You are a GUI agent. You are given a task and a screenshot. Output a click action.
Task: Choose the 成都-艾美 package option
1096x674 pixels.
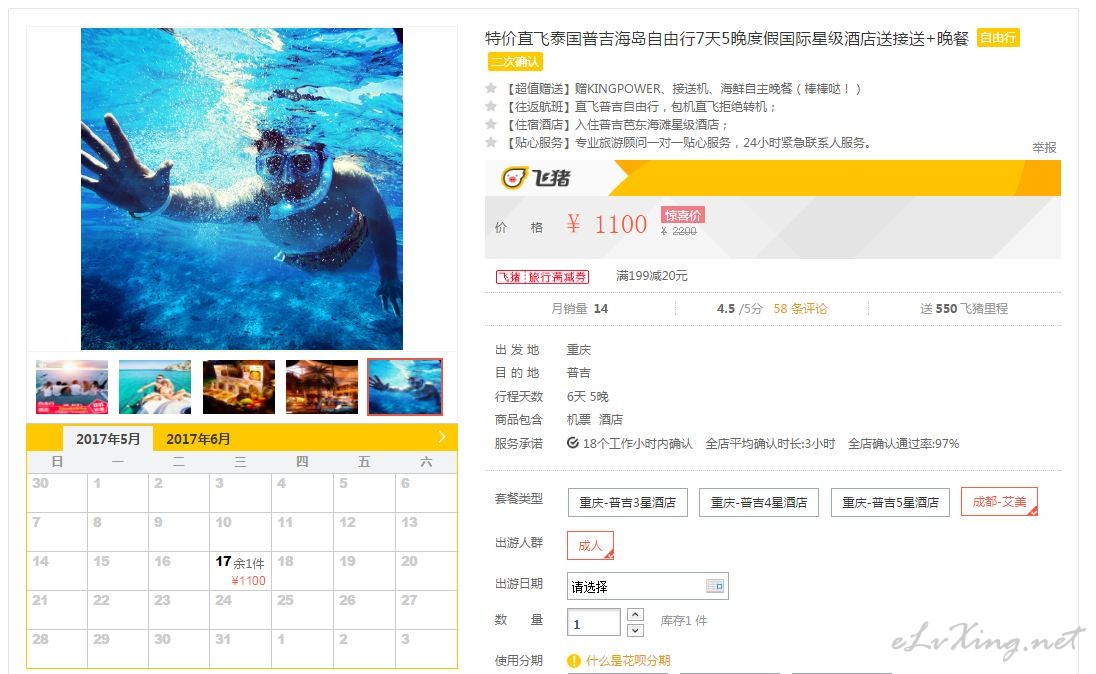coord(1000,501)
